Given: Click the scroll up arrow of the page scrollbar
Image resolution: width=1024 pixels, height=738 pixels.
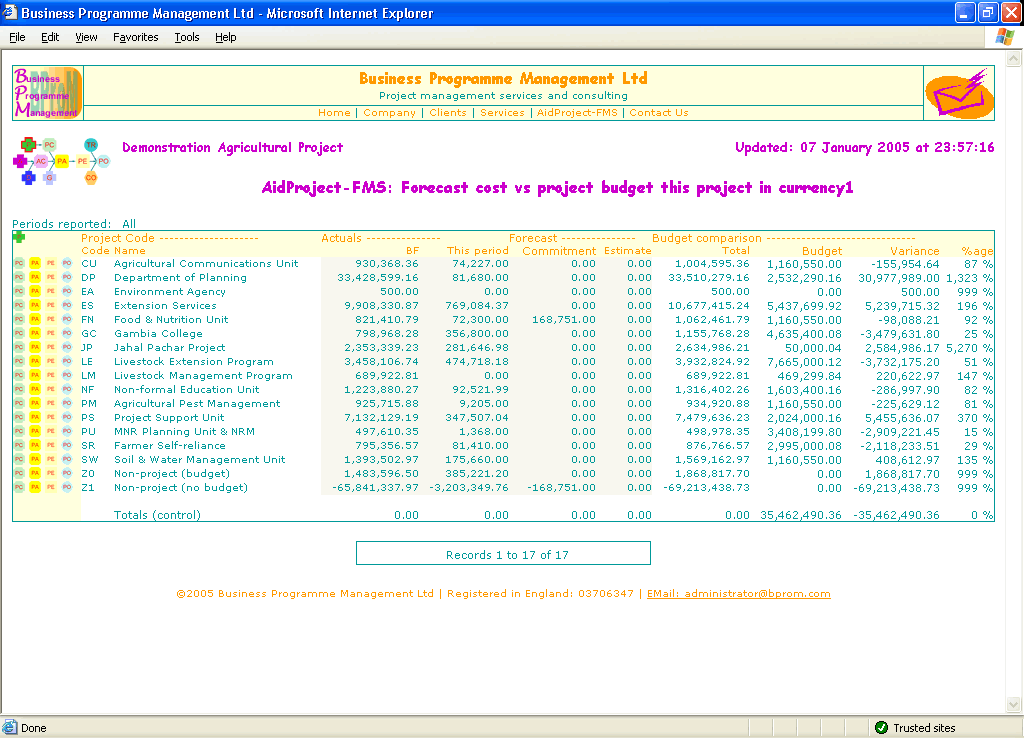Looking at the screenshot, I should coord(1014,59).
